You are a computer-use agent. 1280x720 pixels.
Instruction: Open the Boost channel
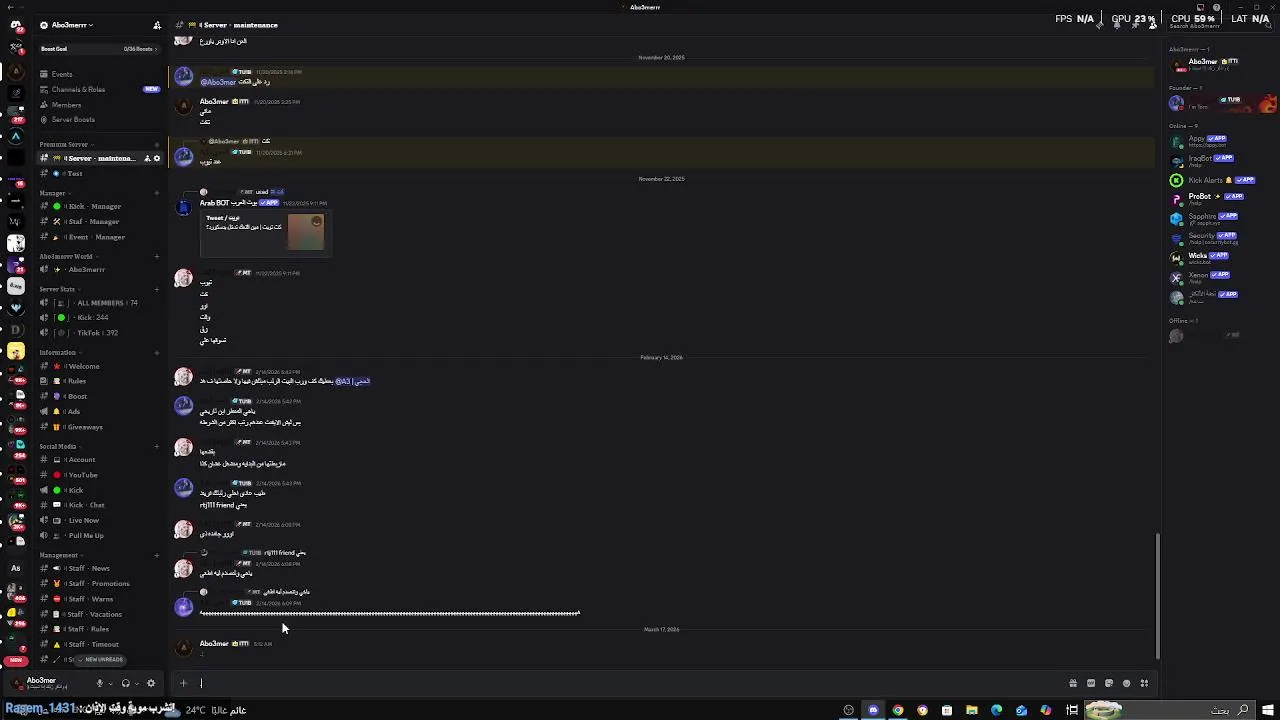98,396
